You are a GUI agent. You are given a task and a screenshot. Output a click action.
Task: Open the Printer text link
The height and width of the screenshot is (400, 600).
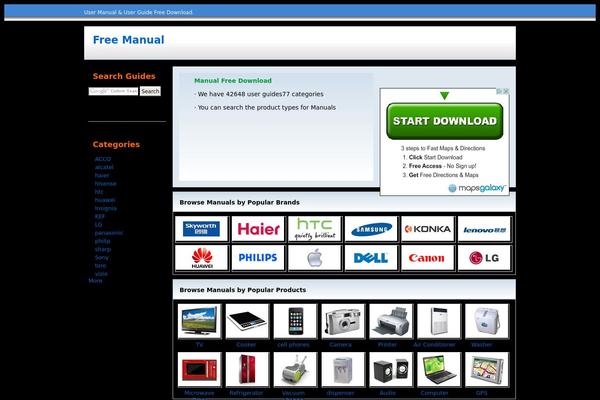point(387,344)
